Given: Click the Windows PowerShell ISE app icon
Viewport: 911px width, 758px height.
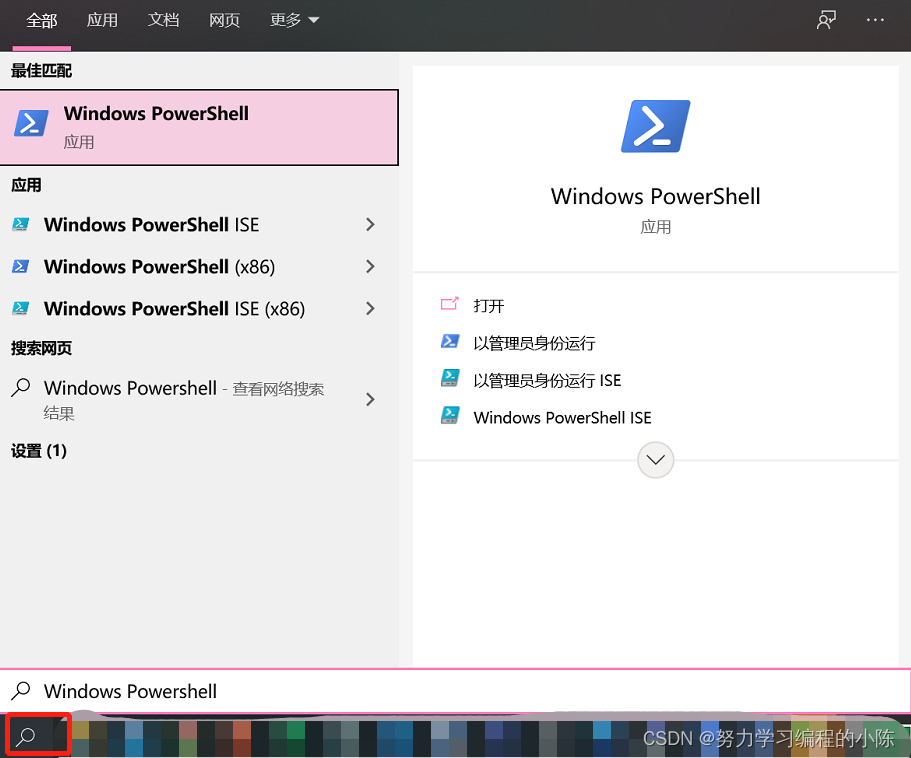Looking at the screenshot, I should tap(21, 224).
